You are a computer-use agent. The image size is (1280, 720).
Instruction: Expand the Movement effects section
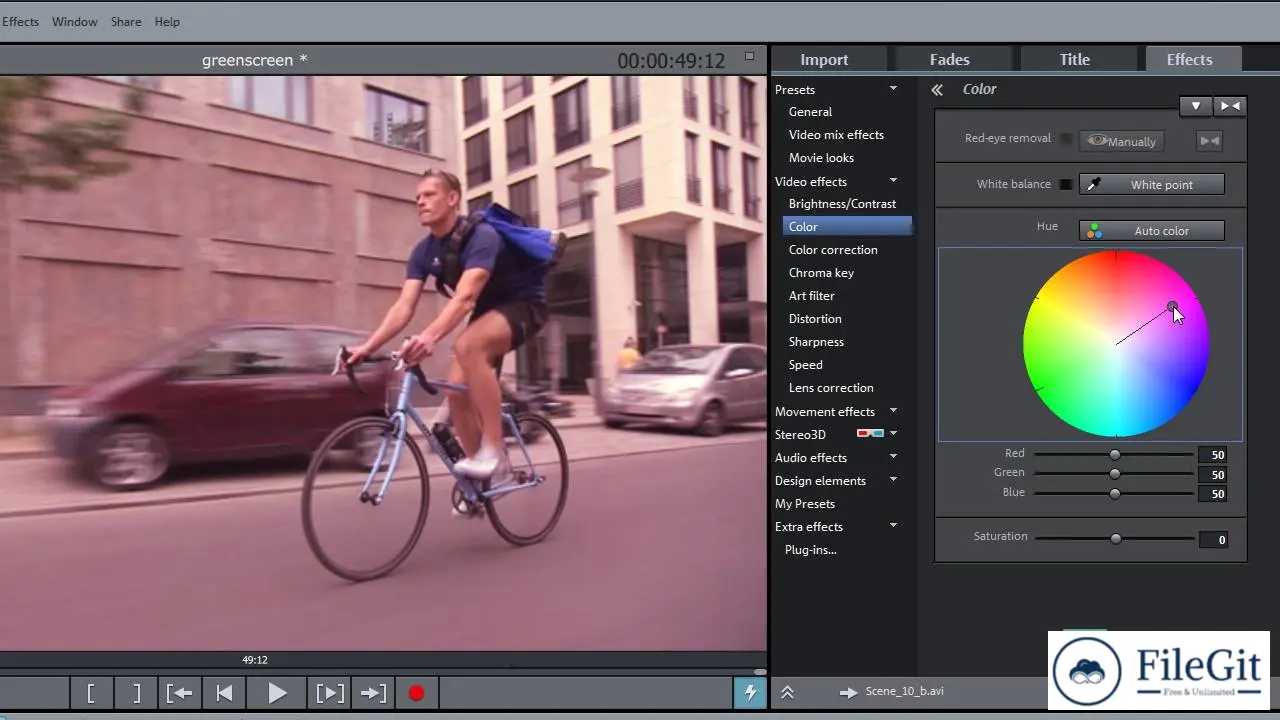coord(893,411)
